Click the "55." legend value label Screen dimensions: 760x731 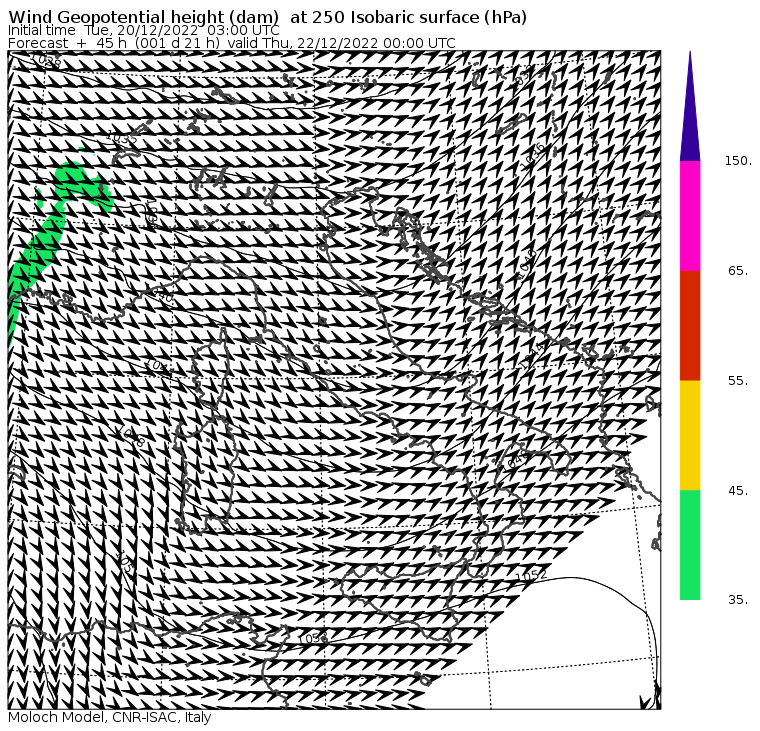(738, 381)
